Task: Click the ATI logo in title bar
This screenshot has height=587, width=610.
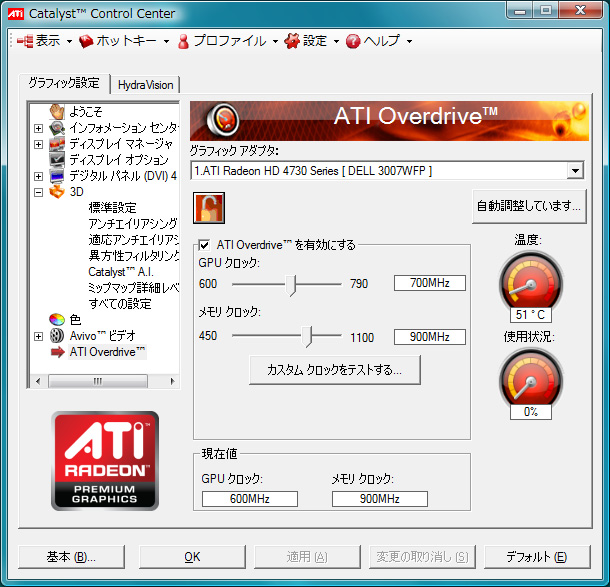Action: (x=16, y=14)
